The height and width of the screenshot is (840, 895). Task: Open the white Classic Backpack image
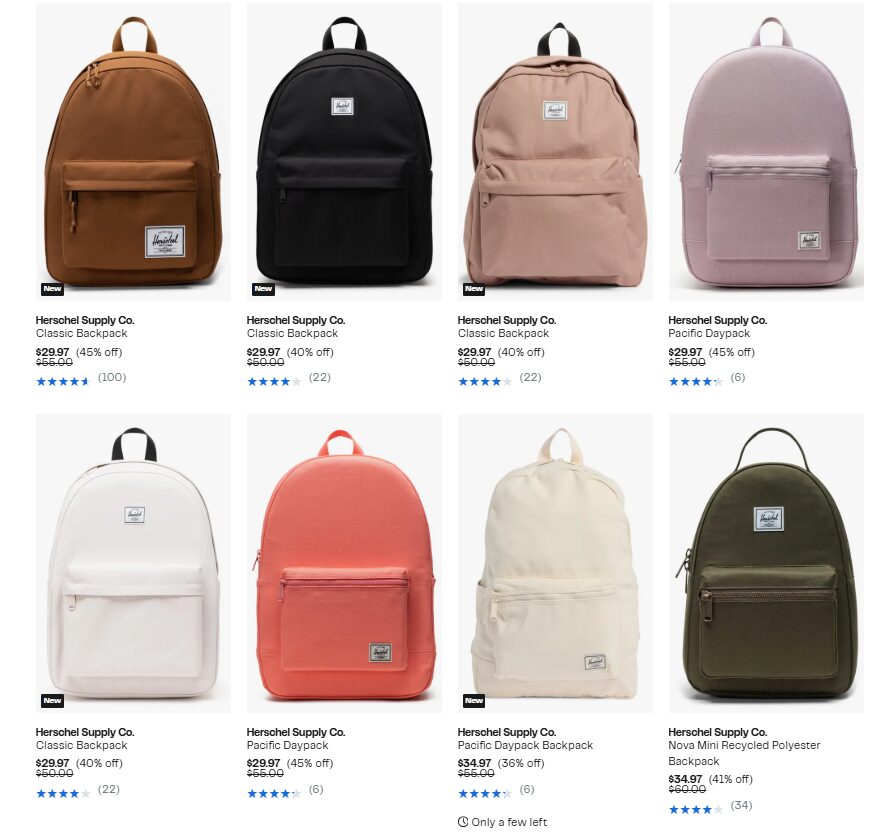coord(133,563)
